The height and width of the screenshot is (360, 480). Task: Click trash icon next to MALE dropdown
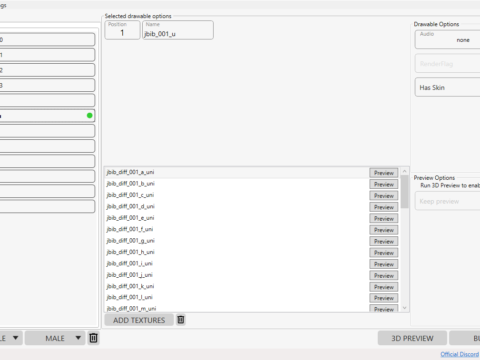point(94,338)
